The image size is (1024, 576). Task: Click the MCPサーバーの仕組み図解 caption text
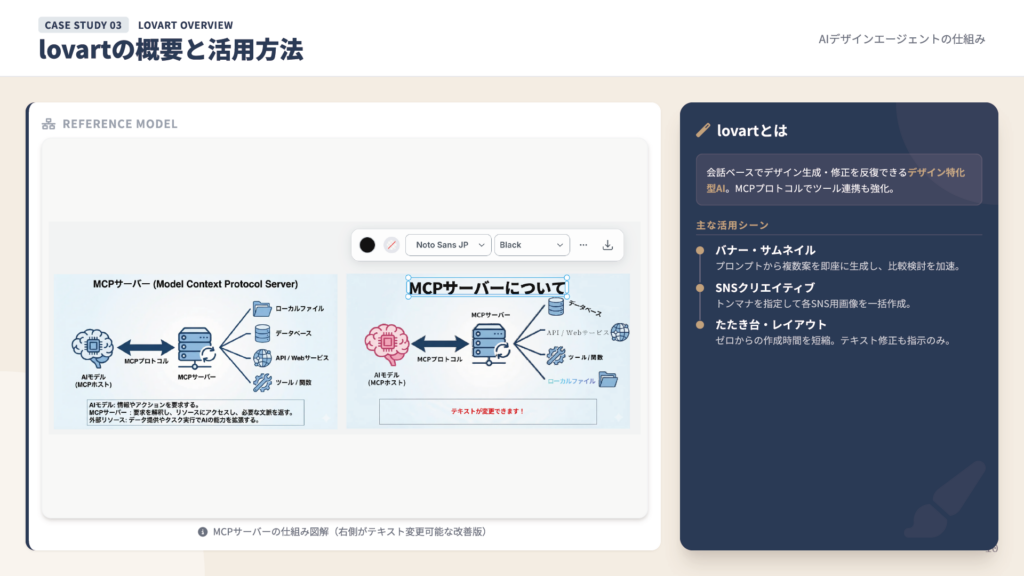(349, 532)
